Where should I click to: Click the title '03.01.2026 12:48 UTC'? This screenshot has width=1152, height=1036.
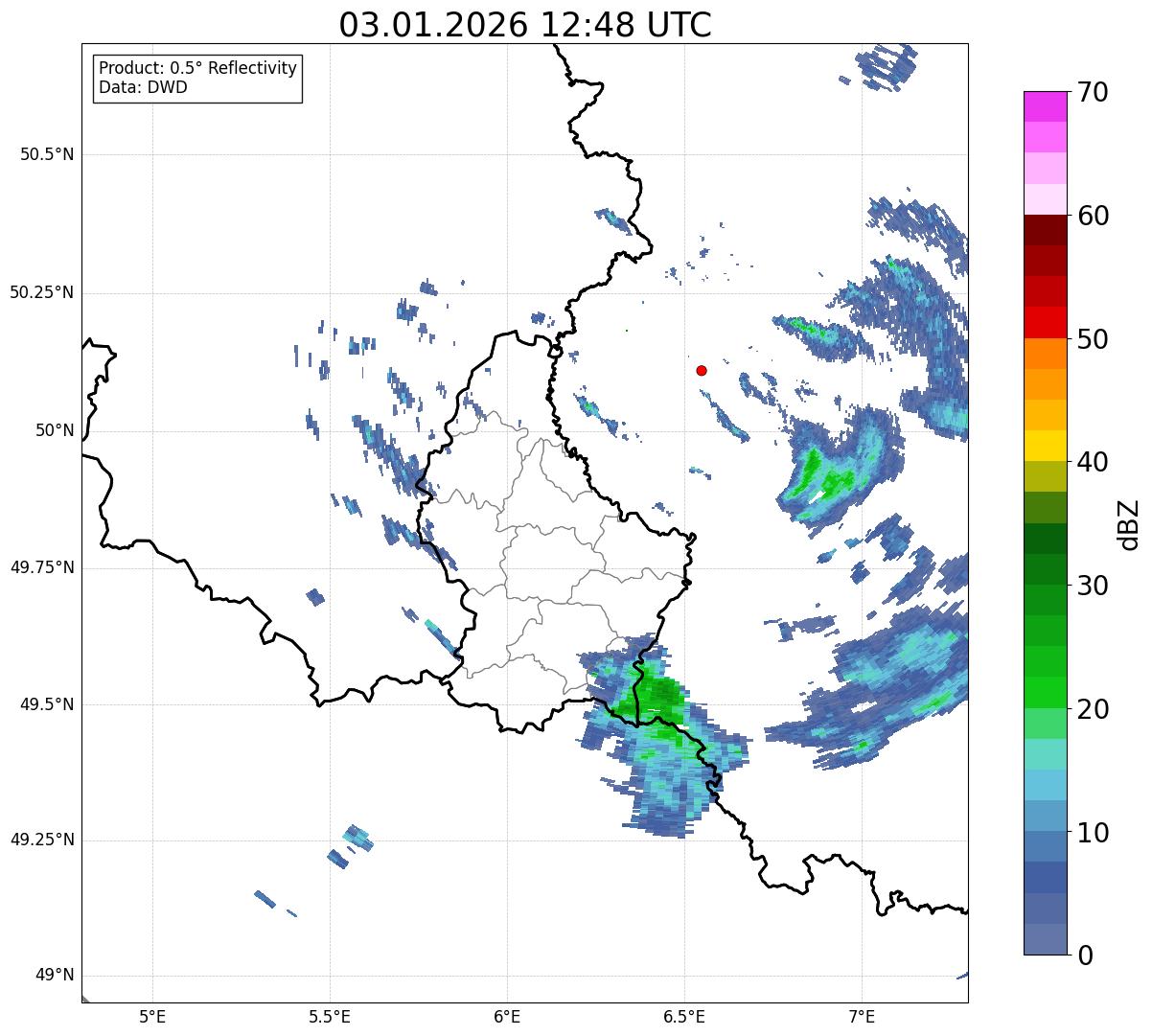[525, 25]
